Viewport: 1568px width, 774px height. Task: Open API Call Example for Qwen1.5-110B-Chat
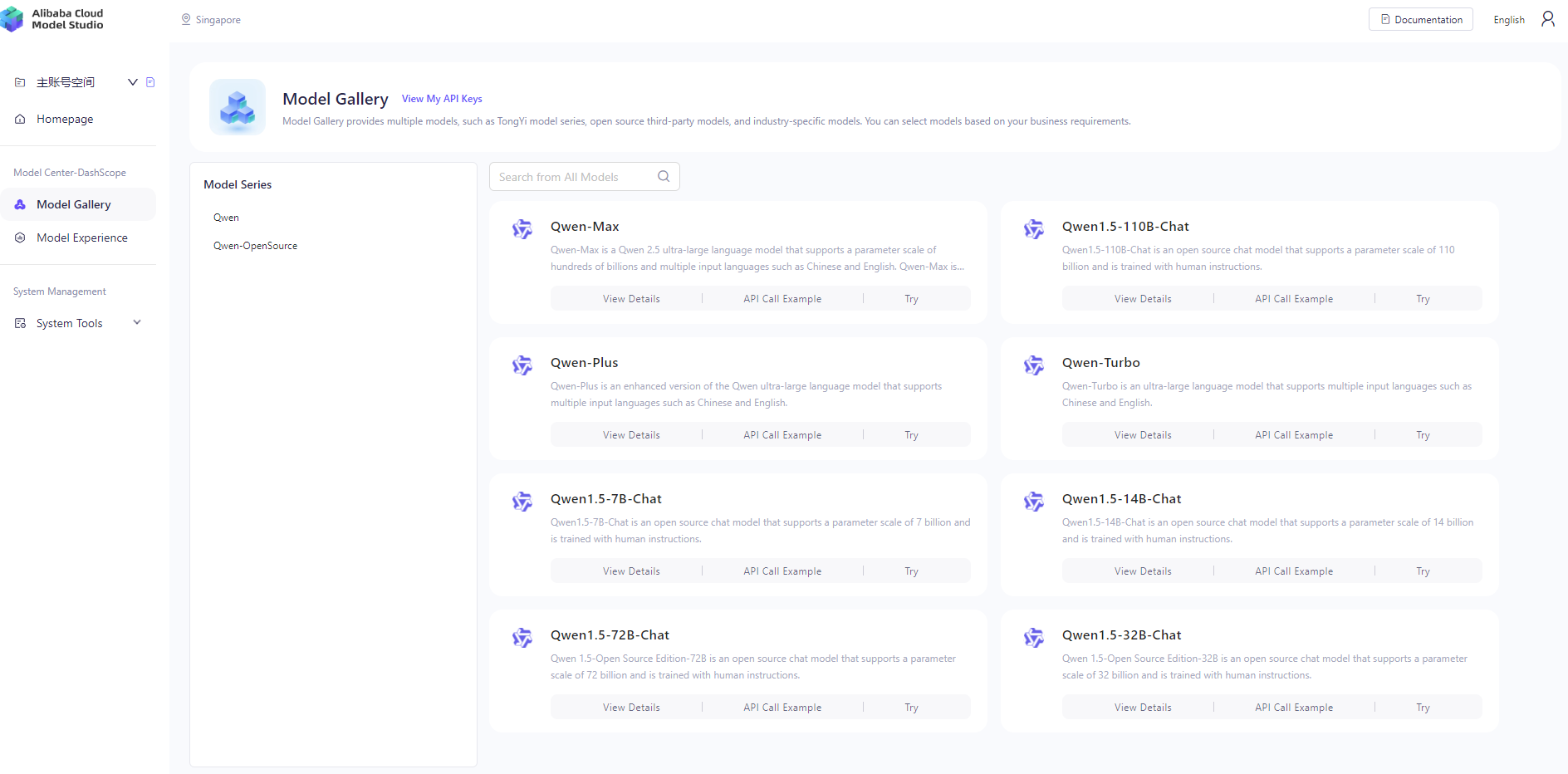tap(1294, 299)
